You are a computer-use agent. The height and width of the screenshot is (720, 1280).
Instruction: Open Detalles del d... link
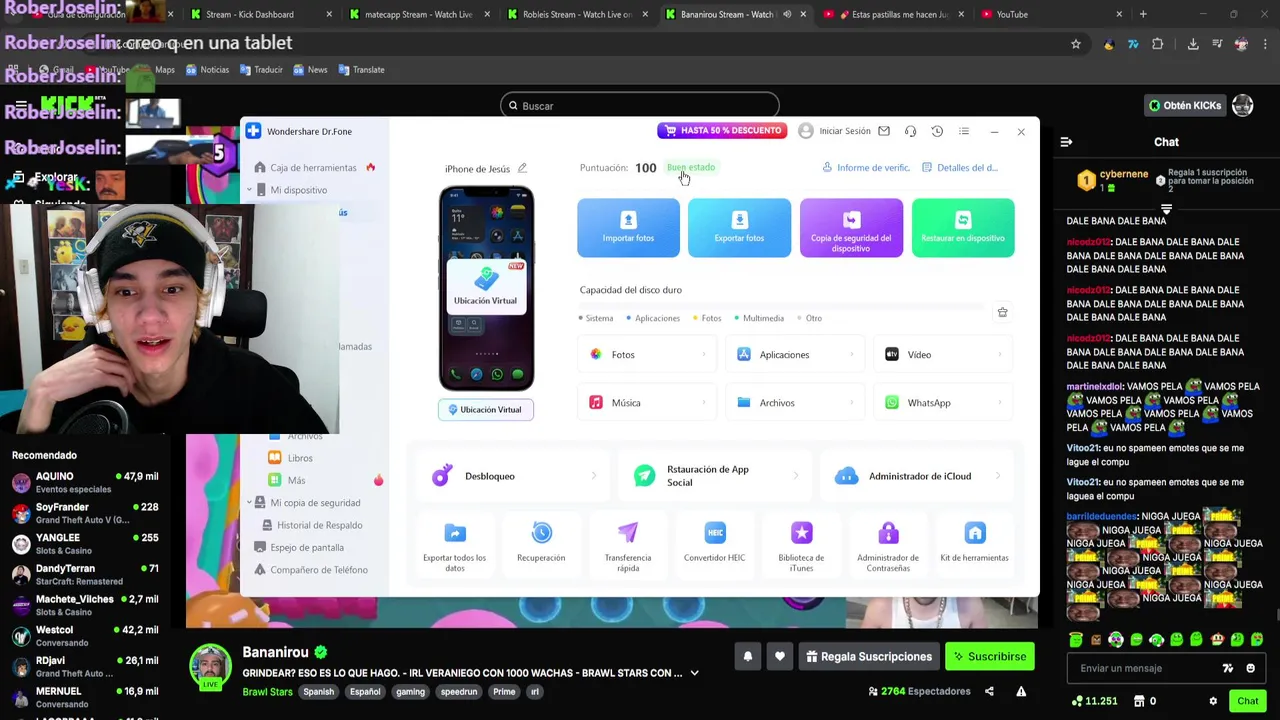pos(960,168)
